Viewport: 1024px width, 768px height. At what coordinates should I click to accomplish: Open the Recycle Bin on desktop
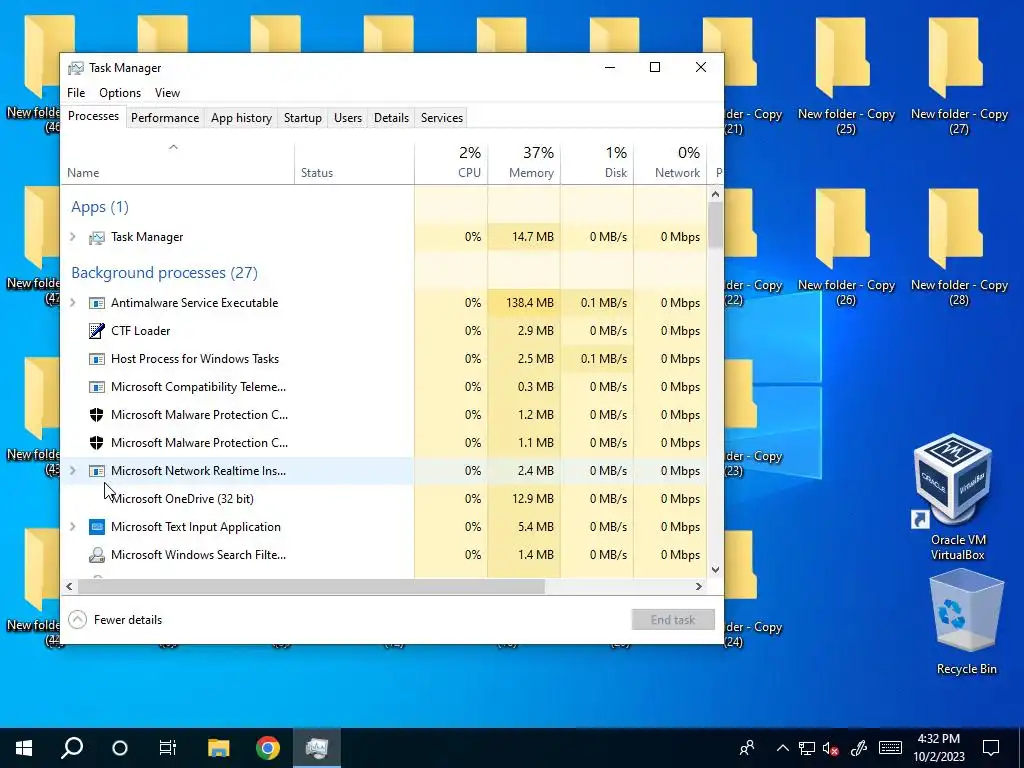click(x=967, y=622)
